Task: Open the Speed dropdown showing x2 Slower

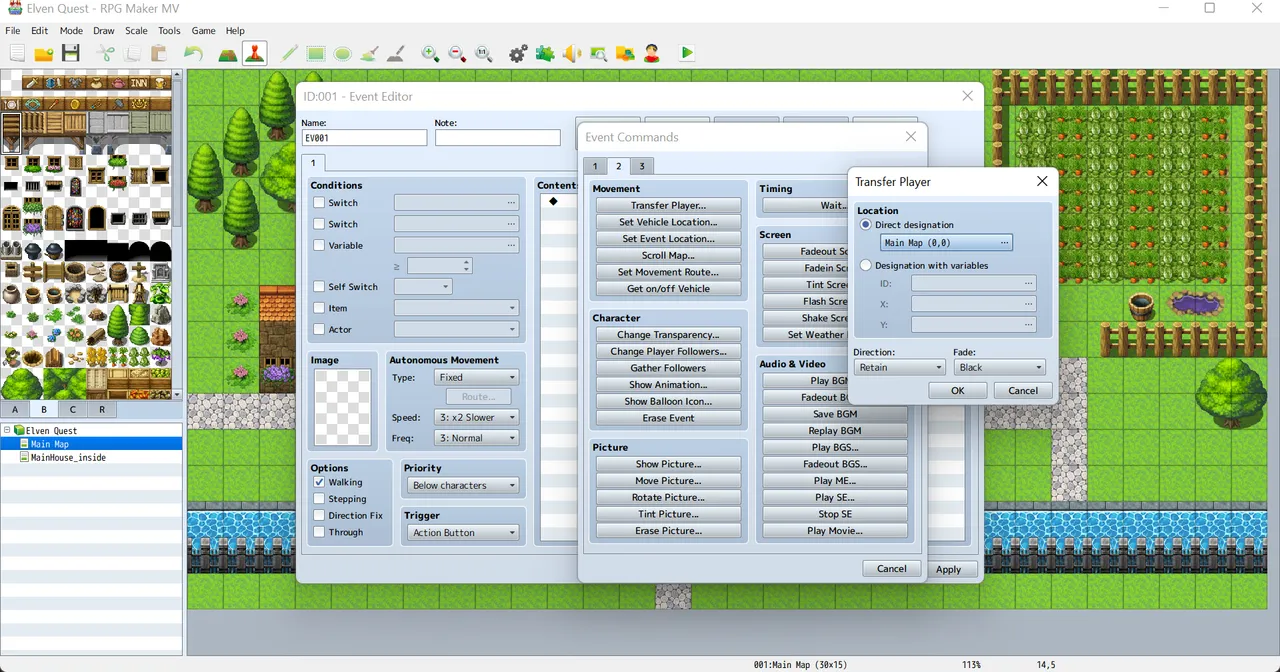Action: point(477,417)
